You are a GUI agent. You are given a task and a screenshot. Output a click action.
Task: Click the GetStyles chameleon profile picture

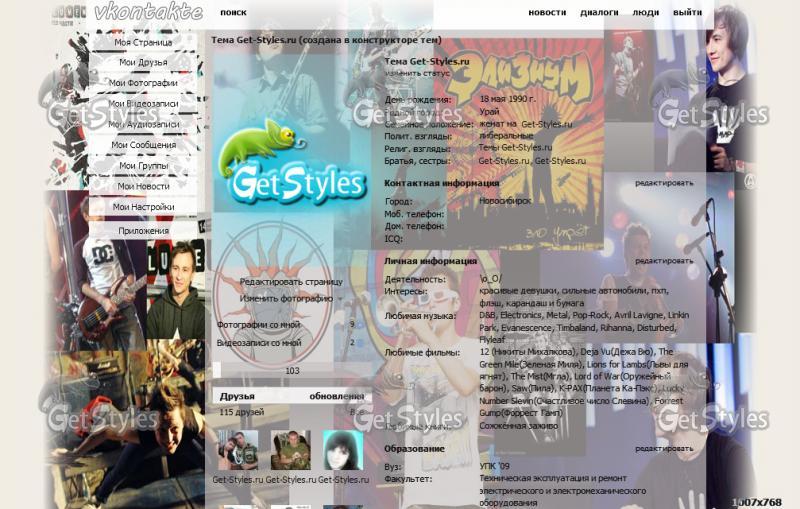[x=283, y=164]
